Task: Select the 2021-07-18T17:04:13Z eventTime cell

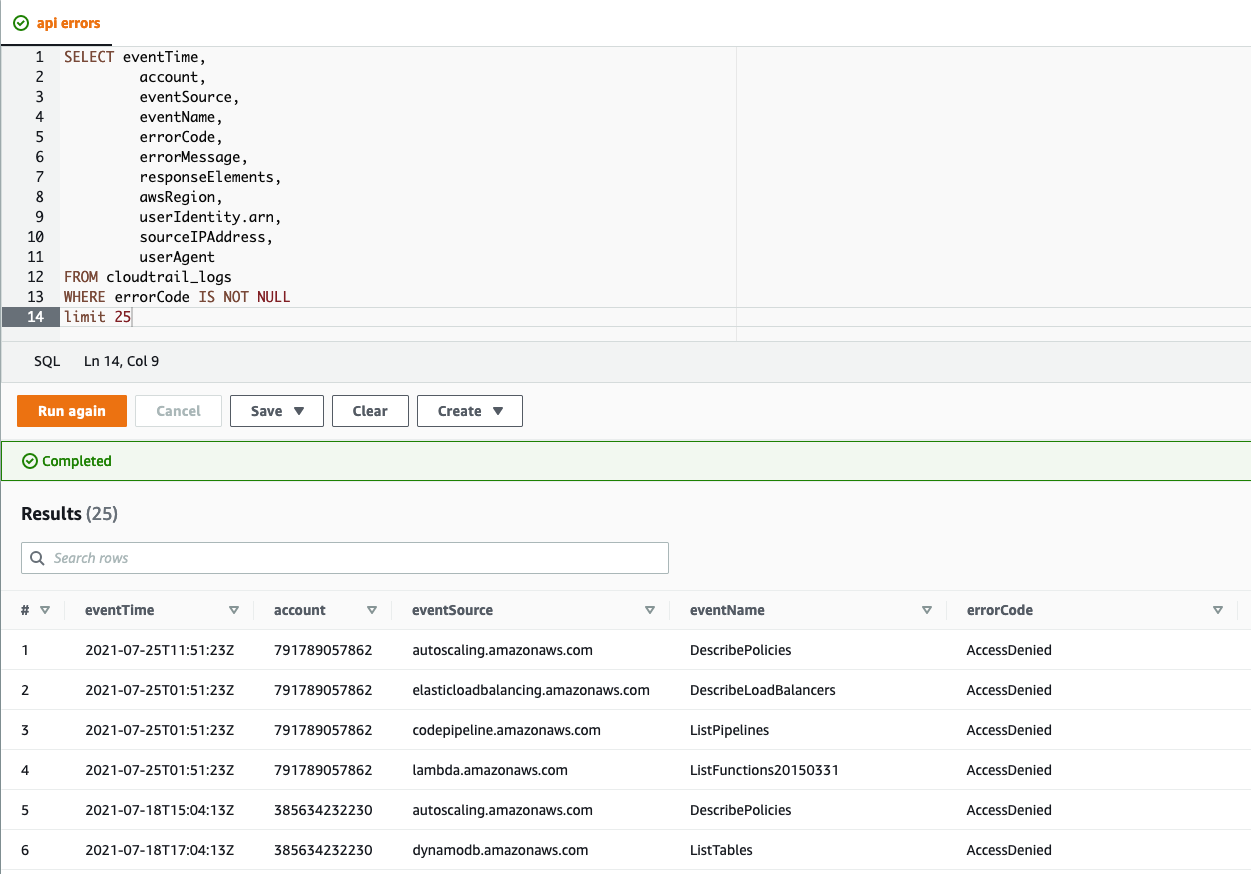Action: pyautogui.click(x=160, y=850)
